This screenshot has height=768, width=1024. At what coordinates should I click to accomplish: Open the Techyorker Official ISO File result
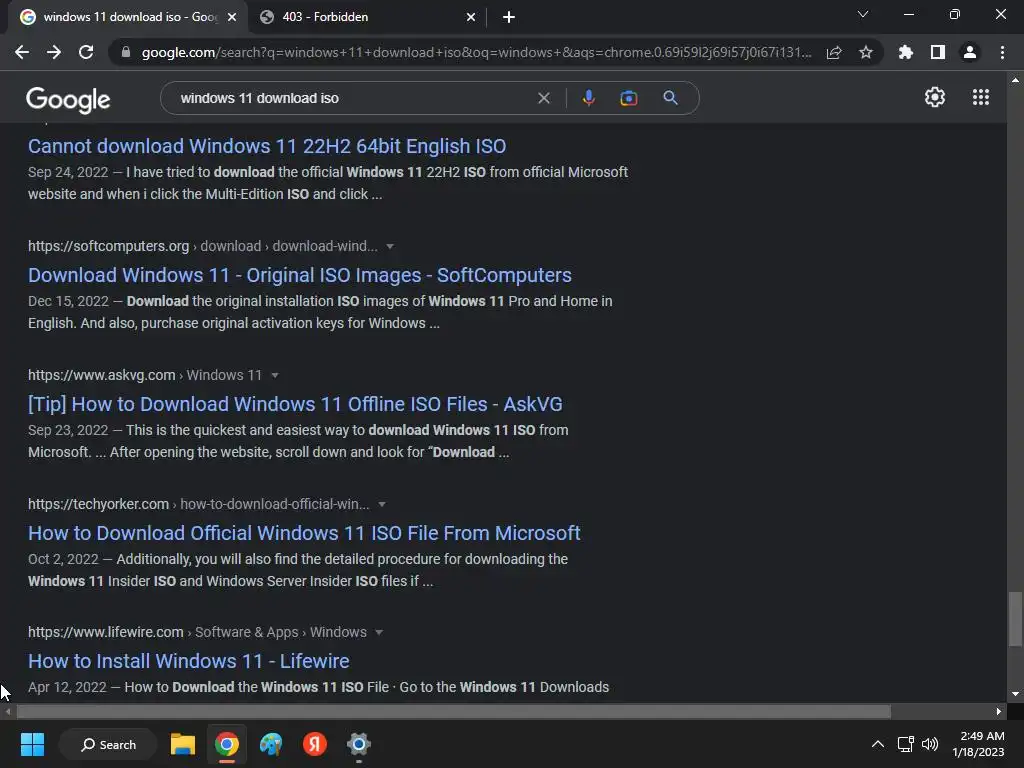304,533
